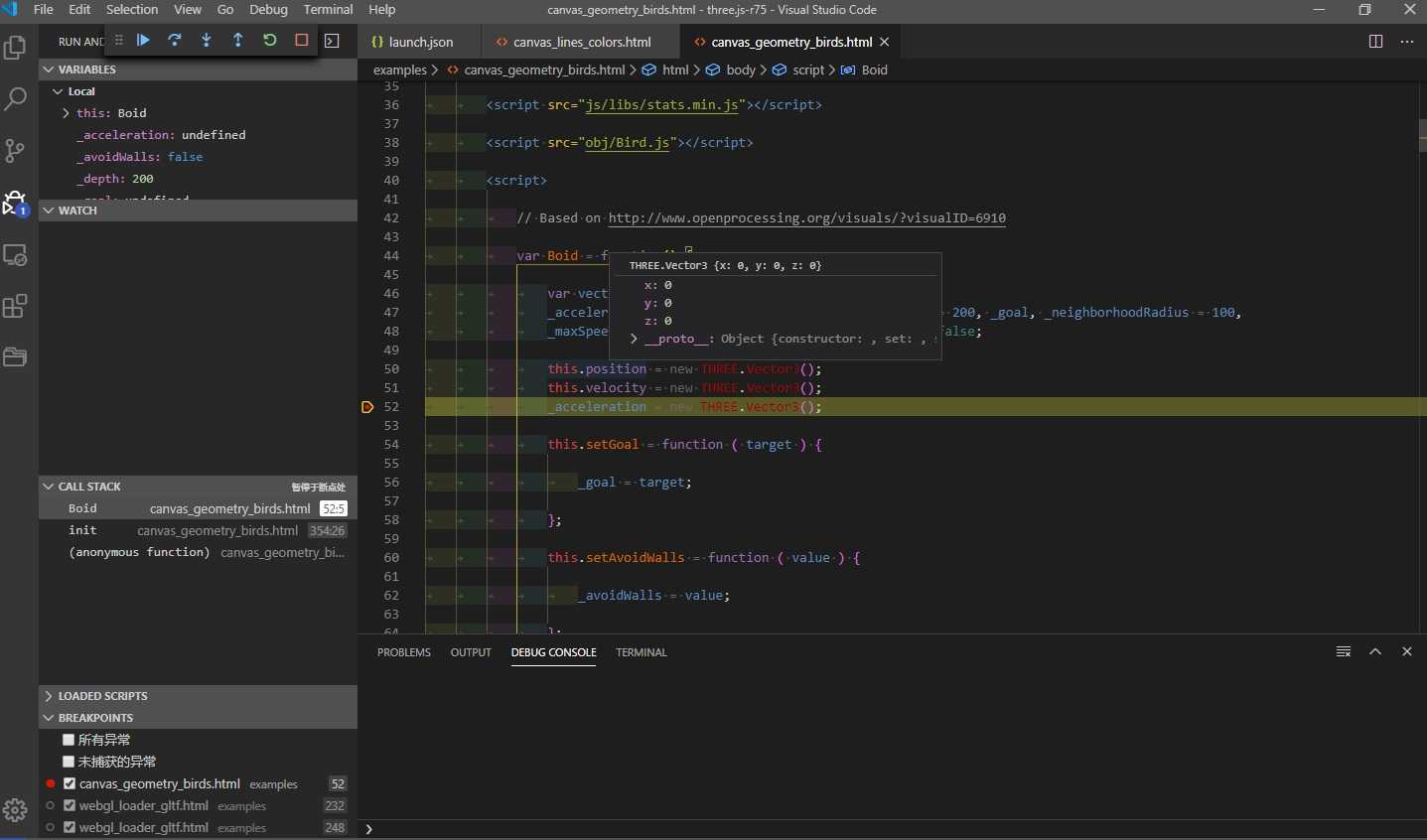This screenshot has height=840, width=1427.
Task: Click the debug Step Over icon
Action: coord(175,40)
